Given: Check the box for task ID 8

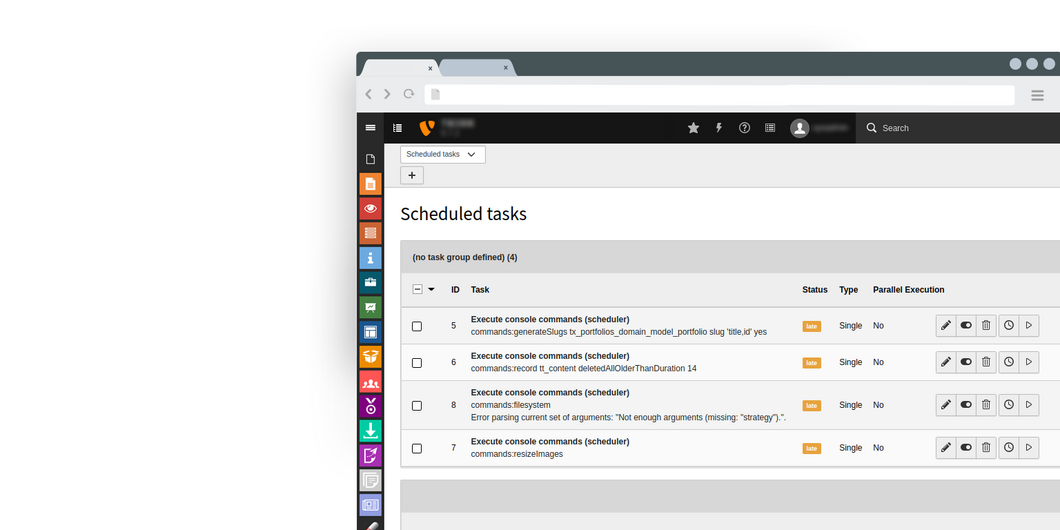Looking at the screenshot, I should pos(417,406).
